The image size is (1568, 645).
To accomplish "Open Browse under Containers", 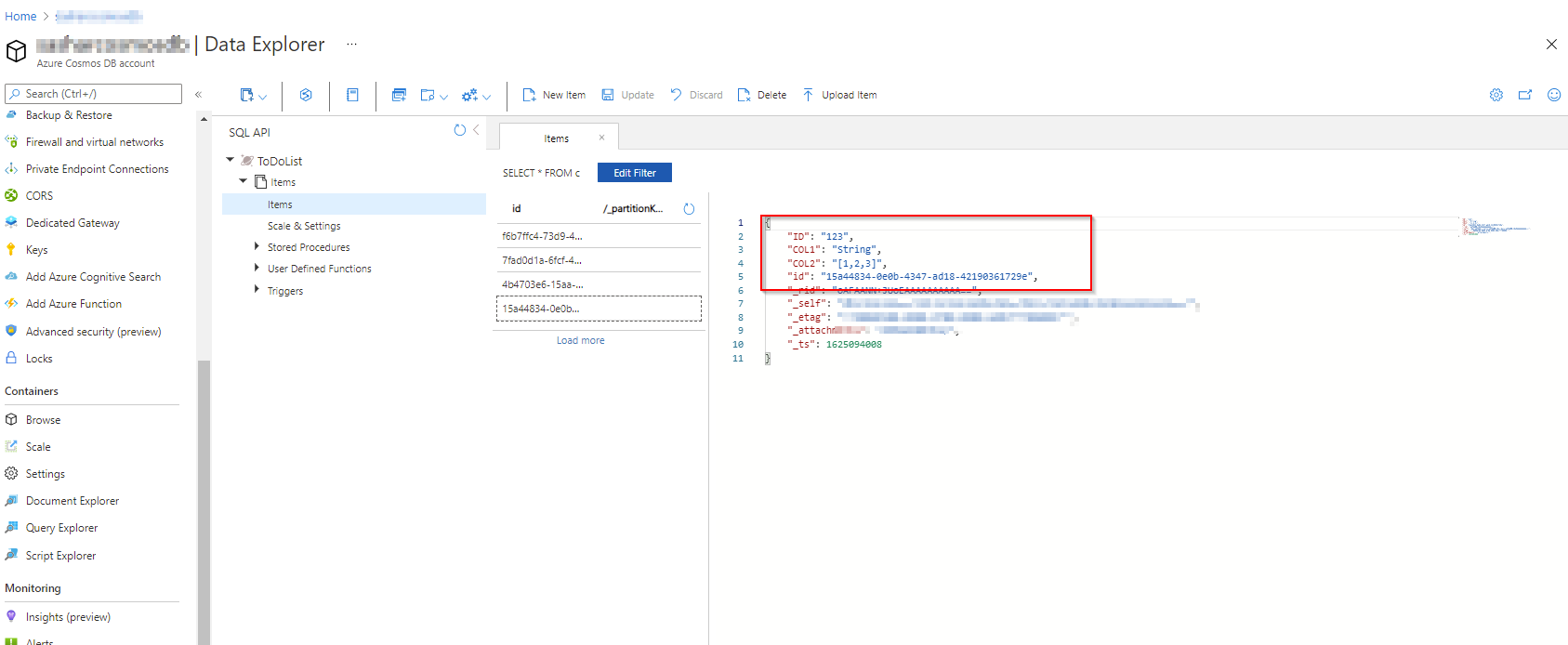I will click(x=43, y=420).
